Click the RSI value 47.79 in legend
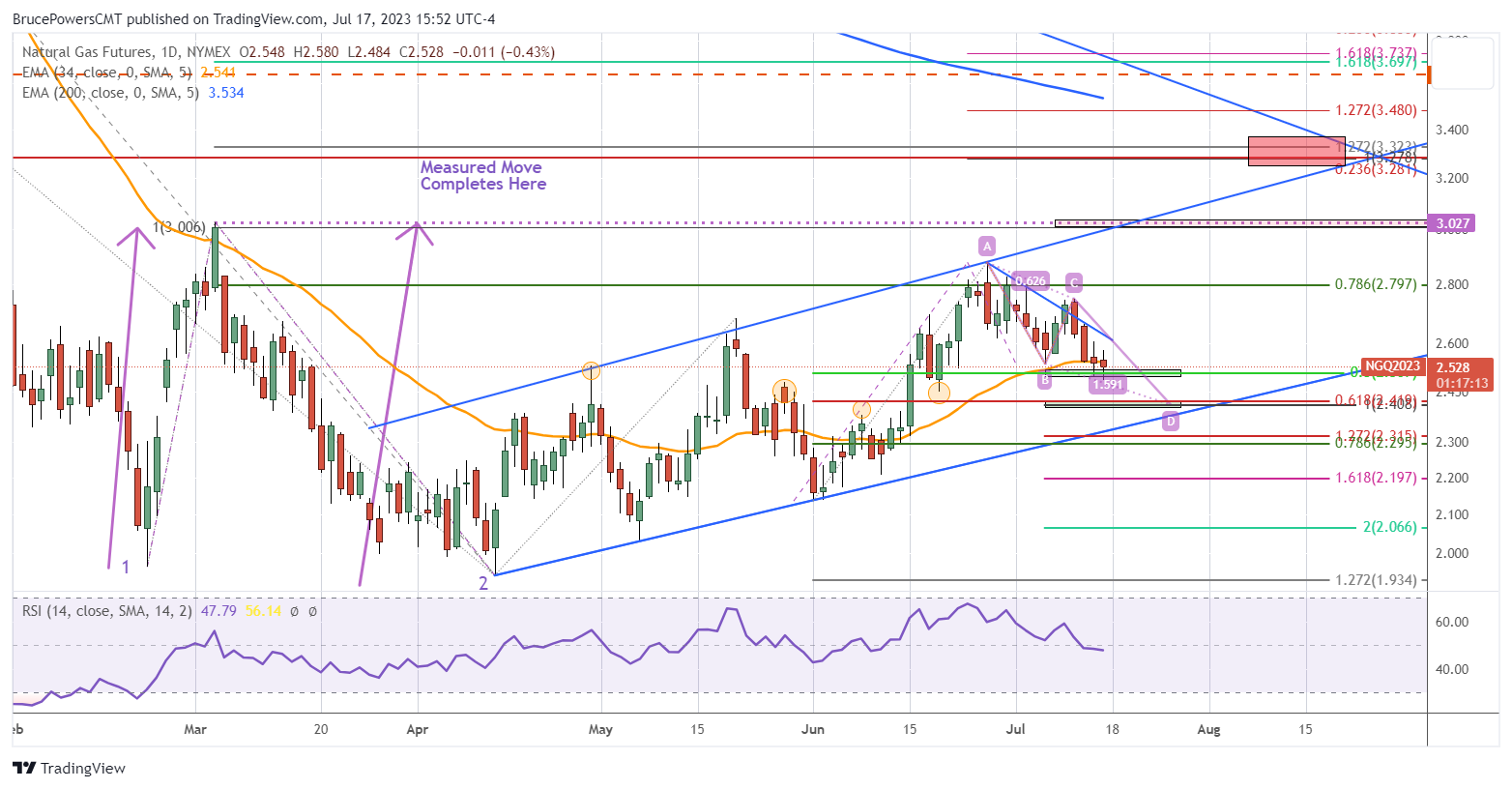This screenshot has height=789, width=1512. 218,611
